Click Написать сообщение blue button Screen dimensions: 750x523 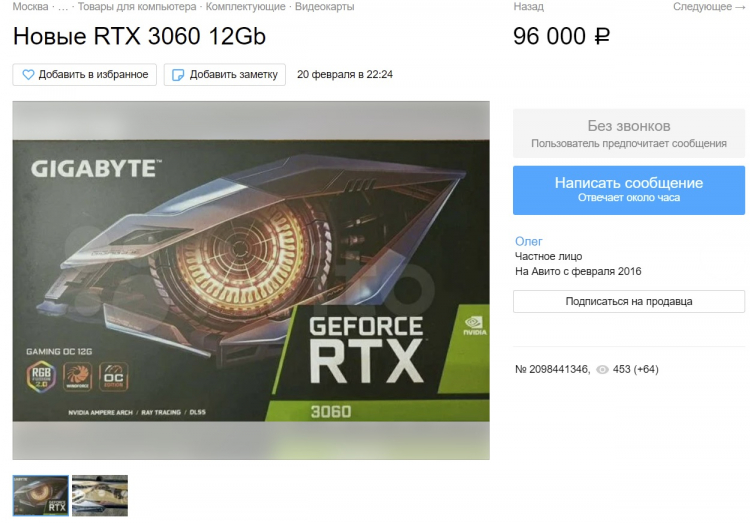629,190
